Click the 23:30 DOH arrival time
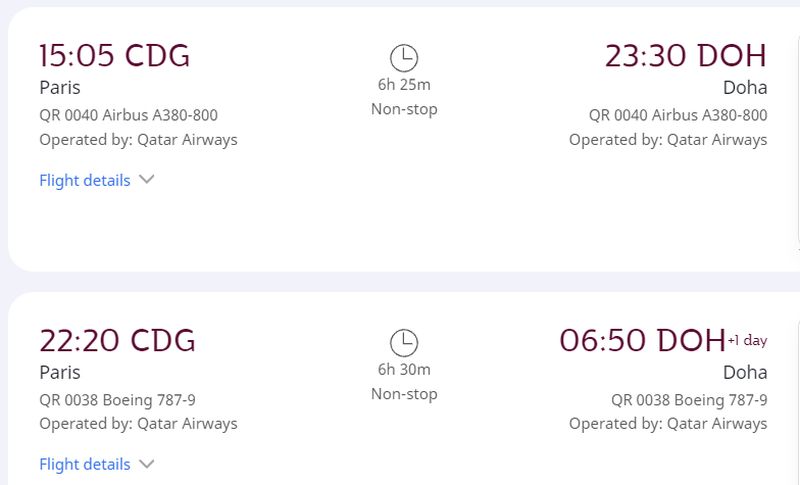This screenshot has width=800, height=485. [686, 56]
